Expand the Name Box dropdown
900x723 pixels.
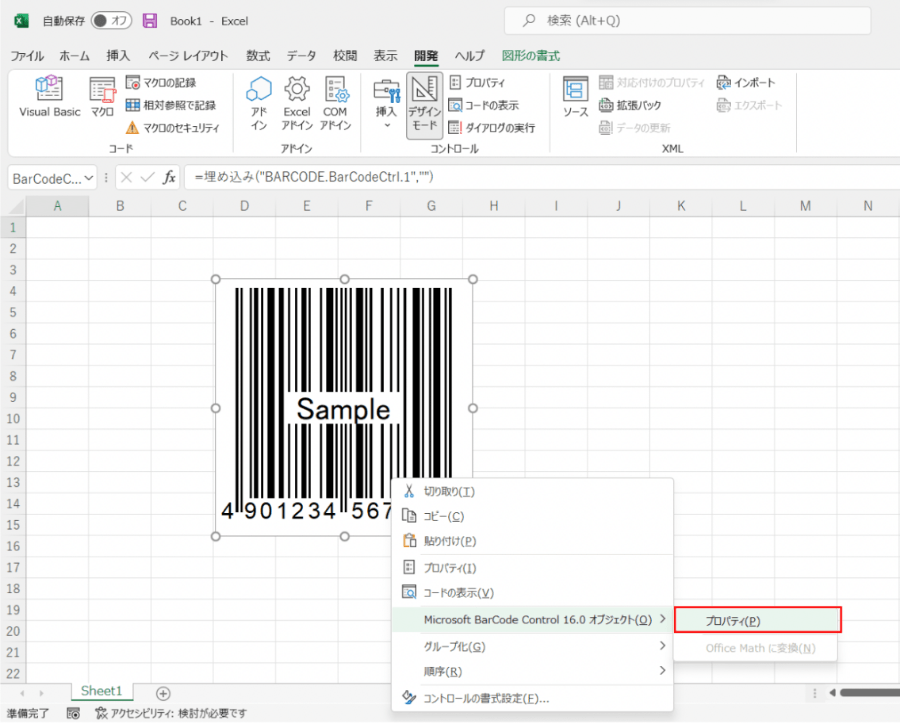89,178
